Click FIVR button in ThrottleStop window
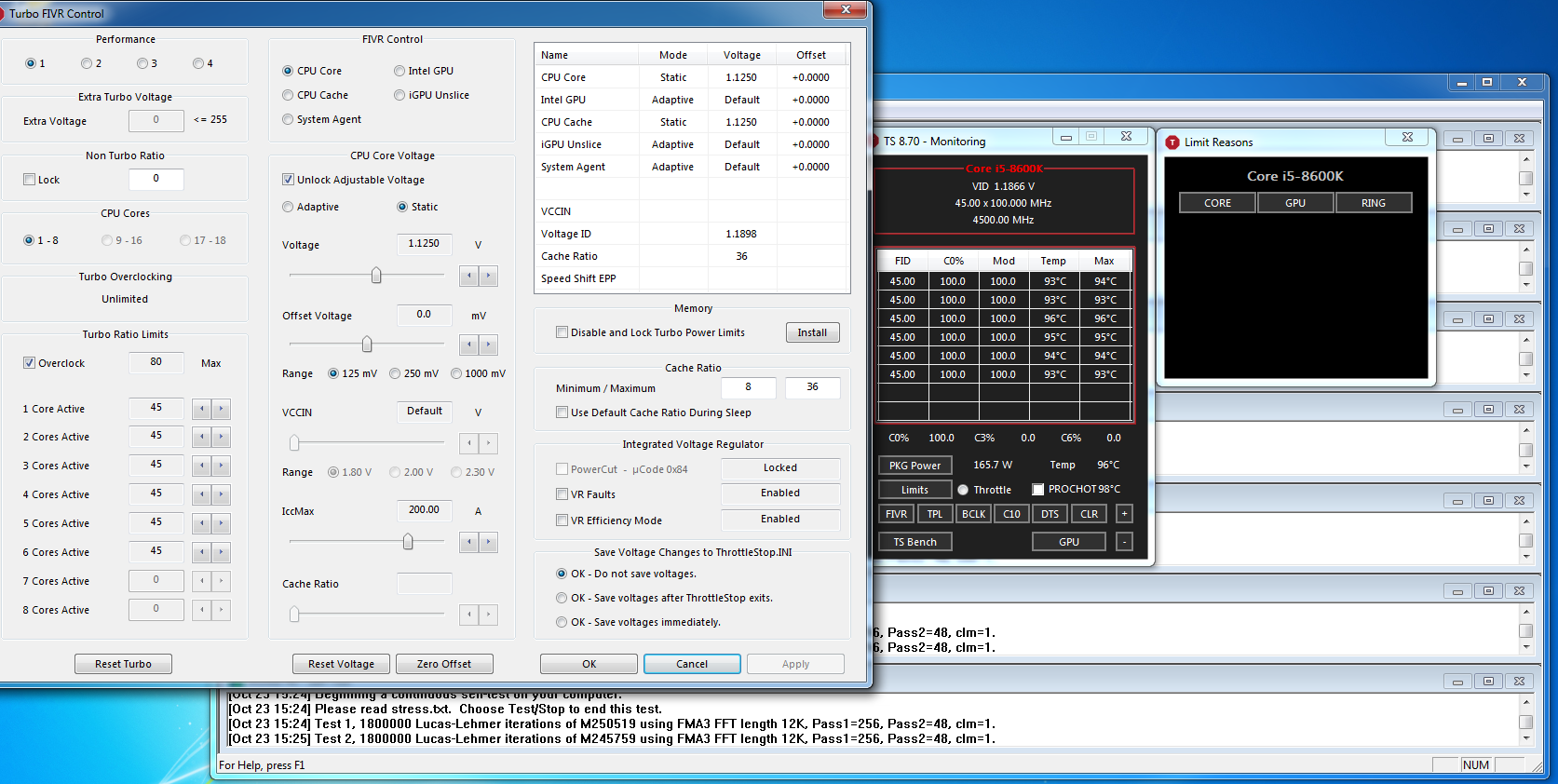Image resolution: width=1558 pixels, height=784 pixels. 896,514
